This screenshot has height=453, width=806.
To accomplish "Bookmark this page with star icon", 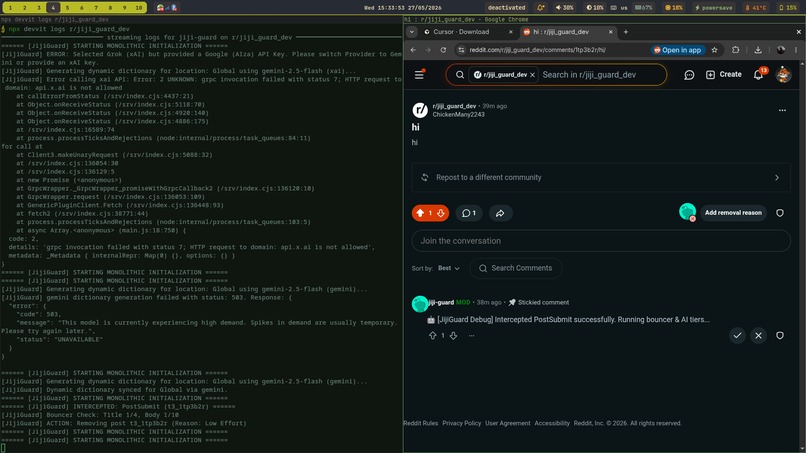I will tap(714, 50).
